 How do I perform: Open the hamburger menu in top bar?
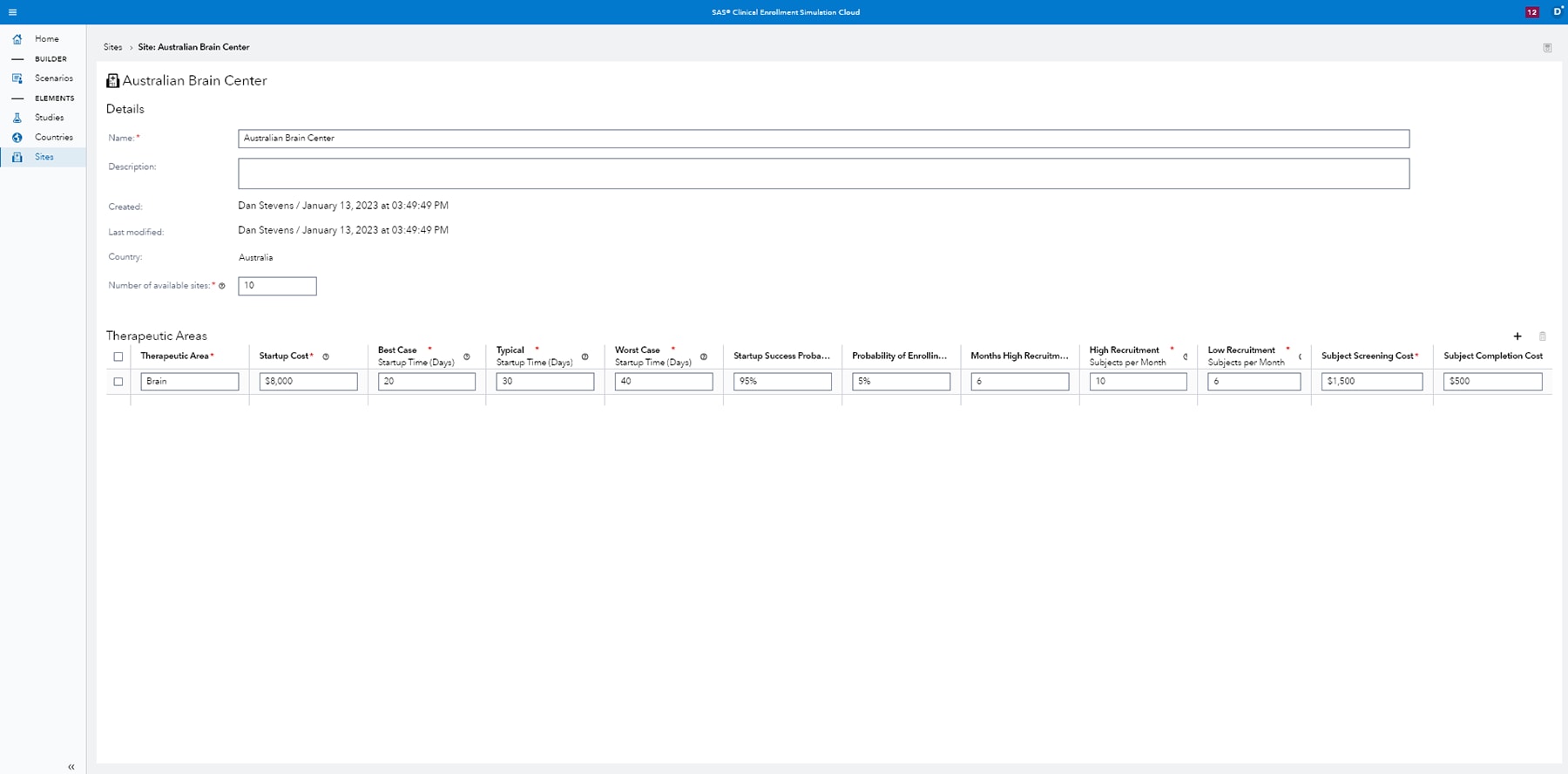point(12,12)
